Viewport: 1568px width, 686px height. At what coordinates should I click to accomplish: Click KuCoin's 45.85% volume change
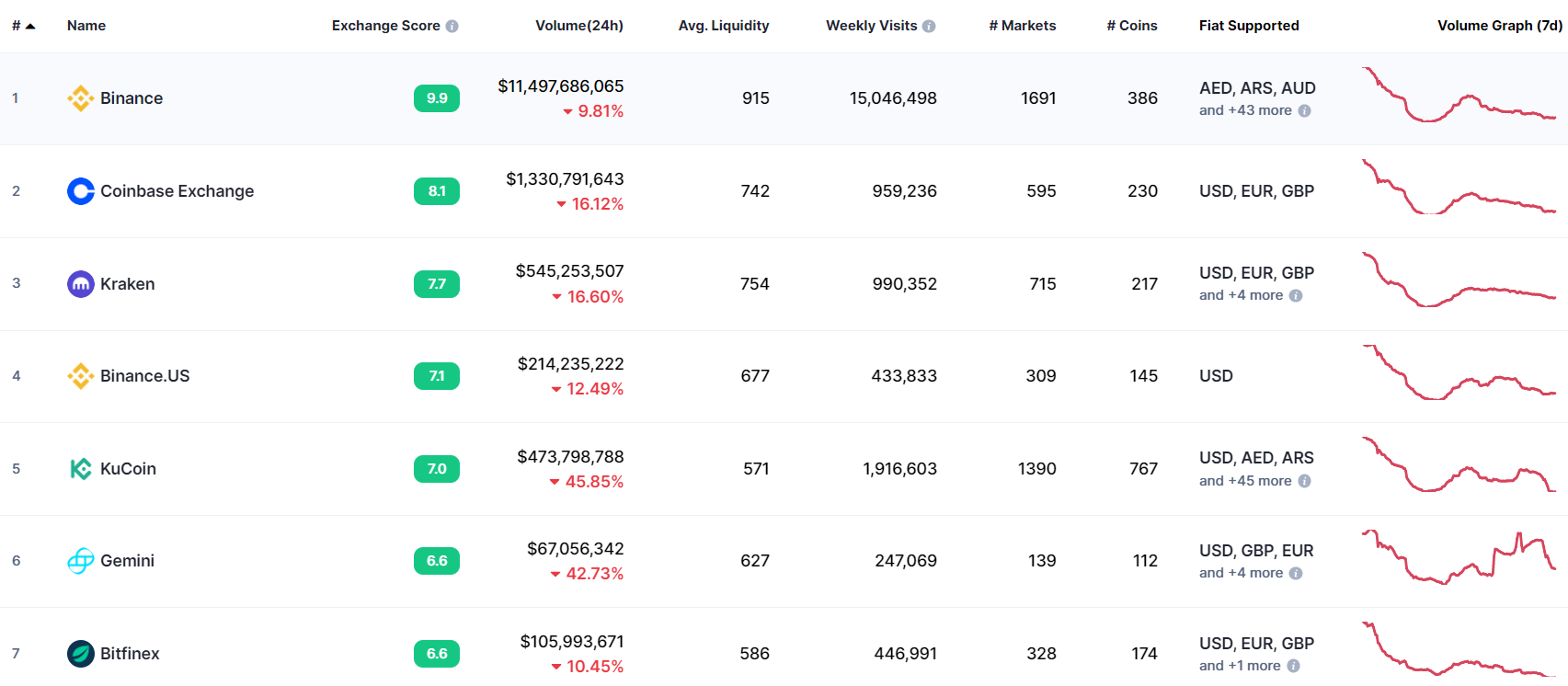(587, 482)
